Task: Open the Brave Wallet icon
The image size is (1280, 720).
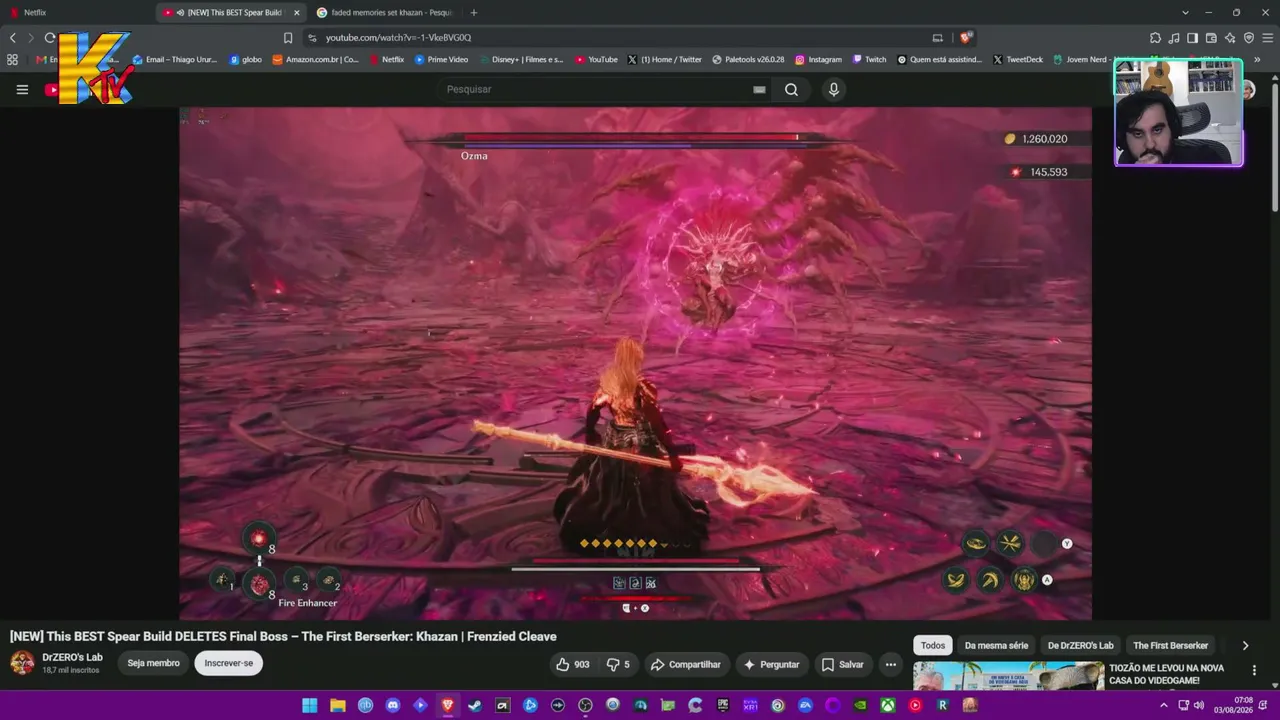Action: pyautogui.click(x=1211, y=38)
